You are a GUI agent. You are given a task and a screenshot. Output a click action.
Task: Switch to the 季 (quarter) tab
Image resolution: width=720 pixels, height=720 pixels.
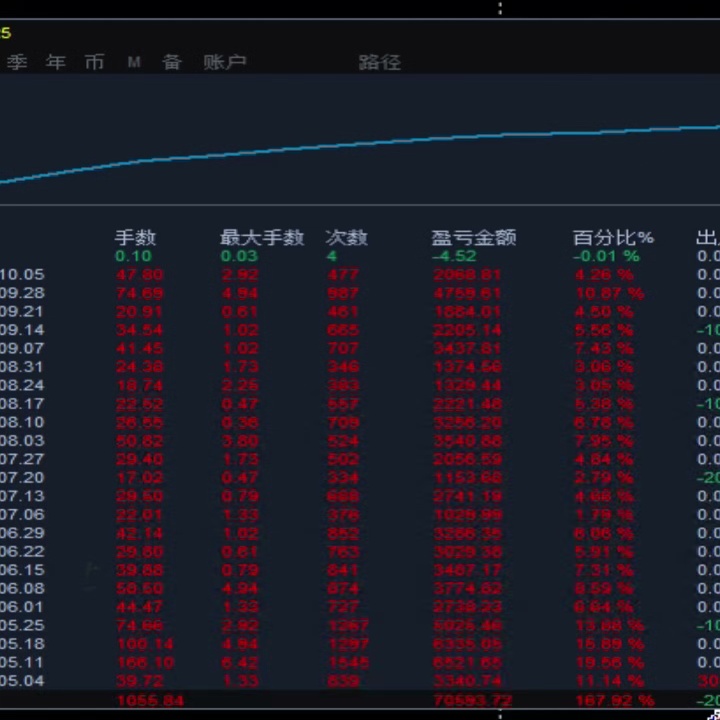(x=17, y=62)
